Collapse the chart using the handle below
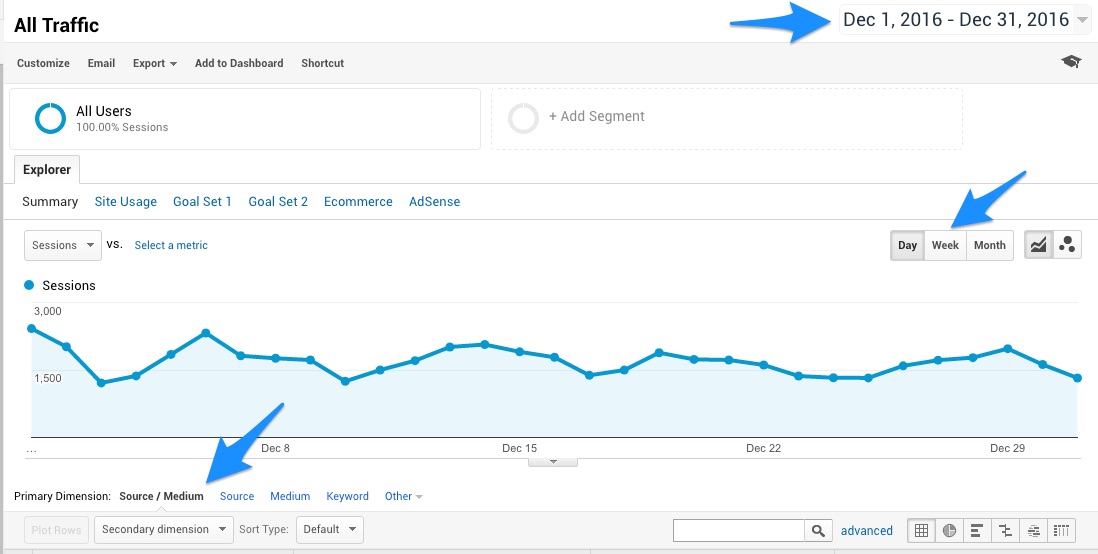This screenshot has height=554, width=1098. pyautogui.click(x=553, y=462)
